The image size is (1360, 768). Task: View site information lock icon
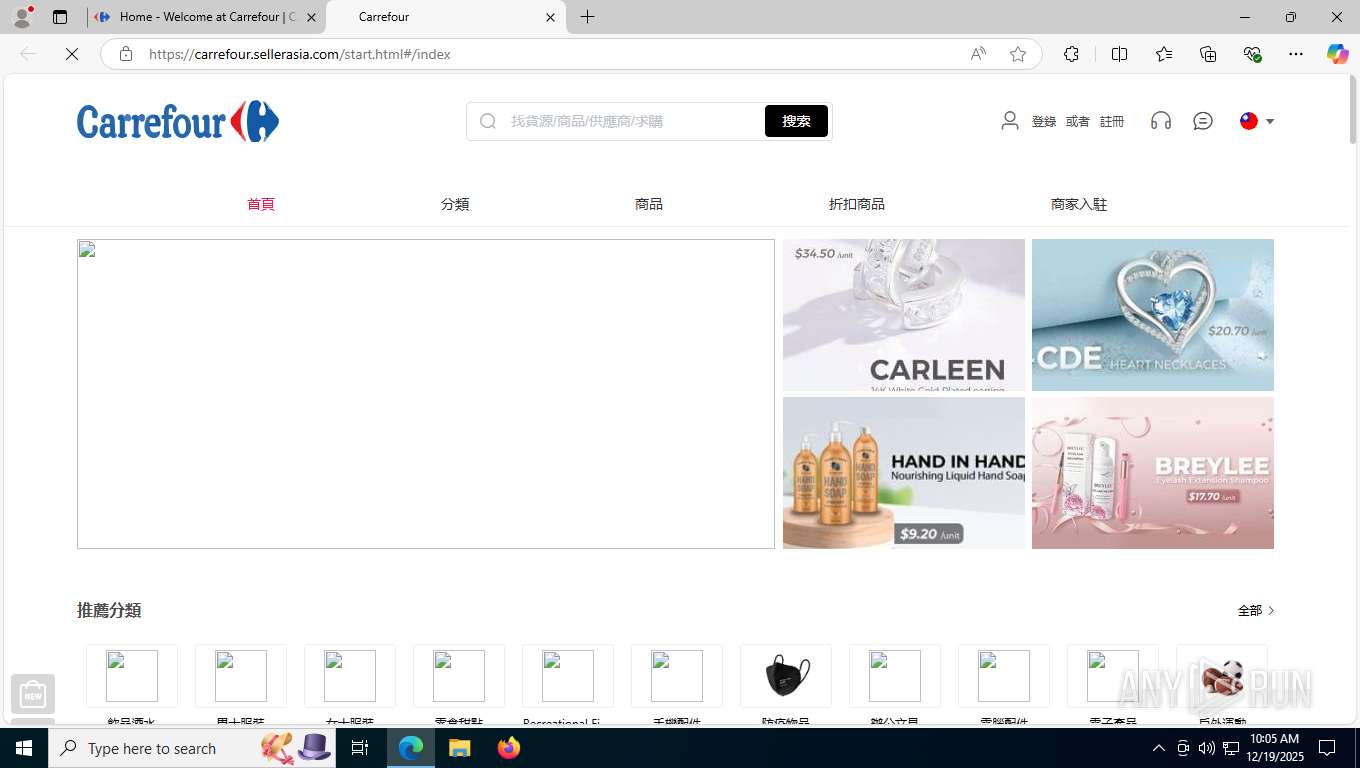coord(125,54)
